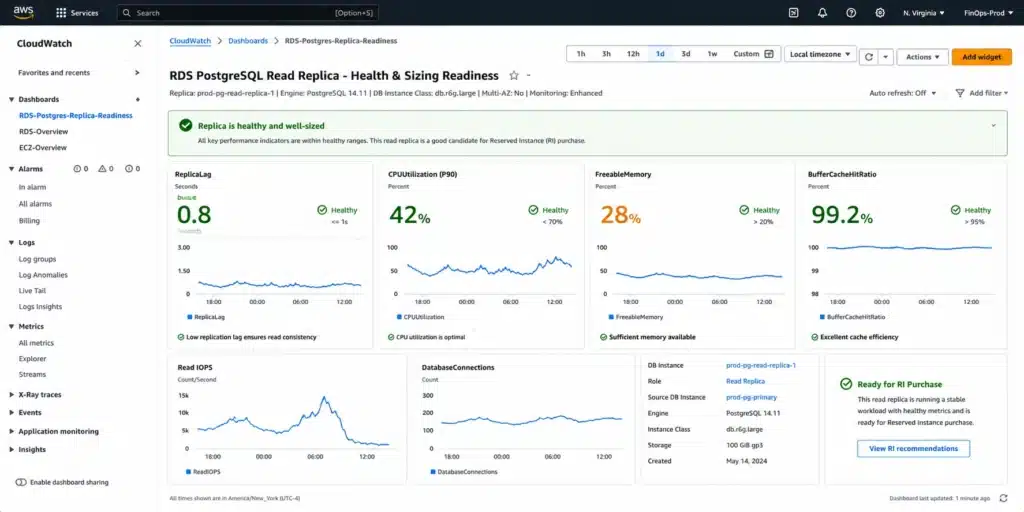Viewport: 1024px width, 512px height.
Task: Click the warning triangle alarm count icon
Action: [x=102, y=169]
